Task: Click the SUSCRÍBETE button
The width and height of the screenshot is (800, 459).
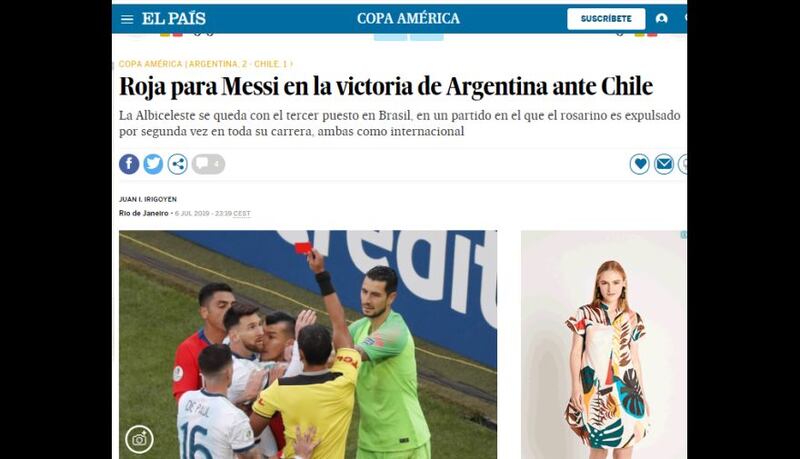Action: point(606,19)
